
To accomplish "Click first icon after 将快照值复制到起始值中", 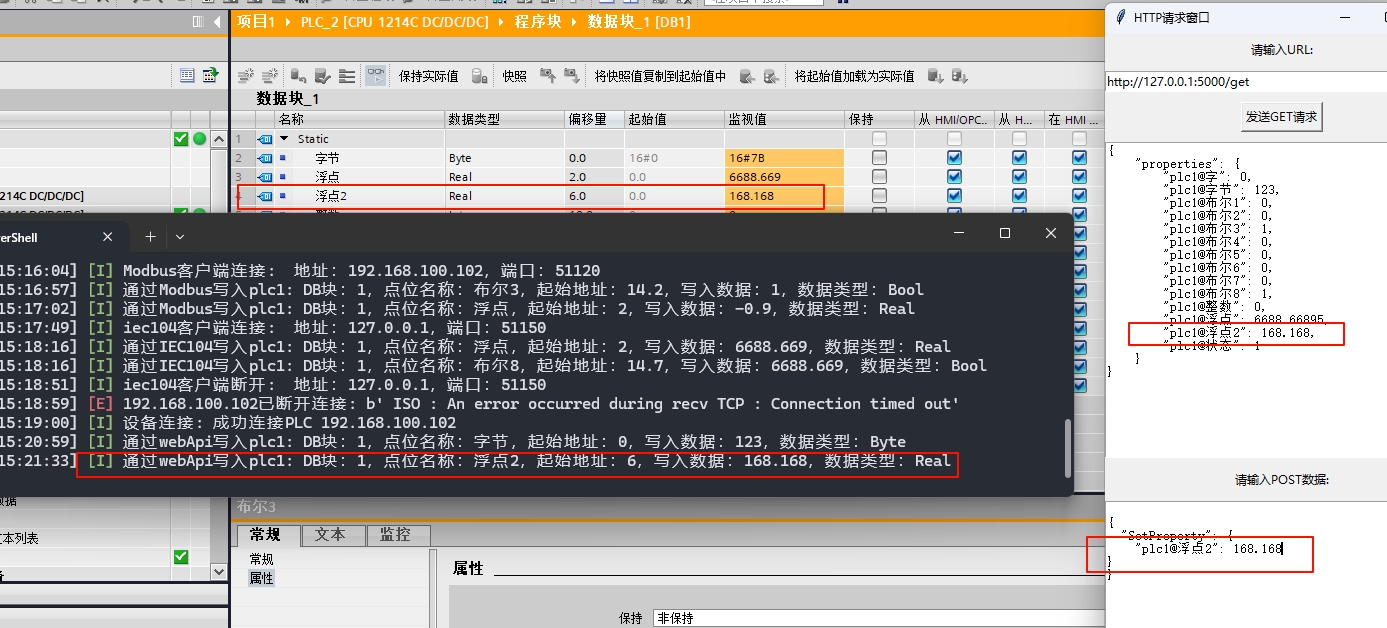I will pyautogui.click(x=746, y=76).
